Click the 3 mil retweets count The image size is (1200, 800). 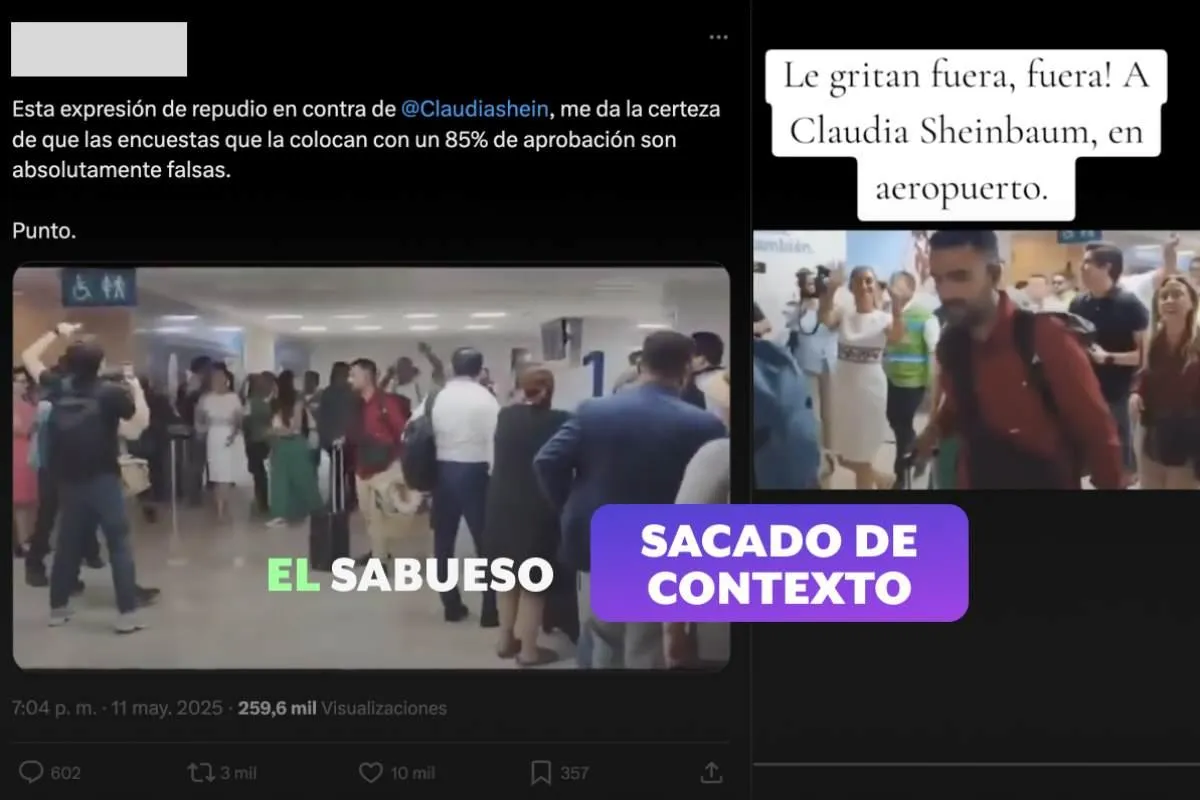pos(238,773)
